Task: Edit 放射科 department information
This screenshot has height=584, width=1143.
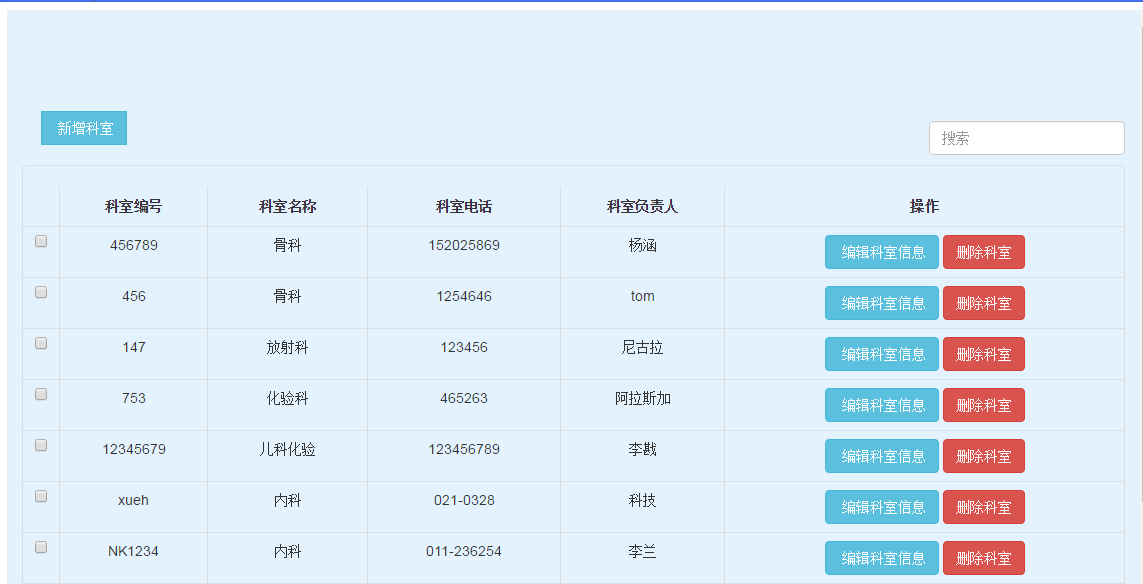Action: pos(882,354)
